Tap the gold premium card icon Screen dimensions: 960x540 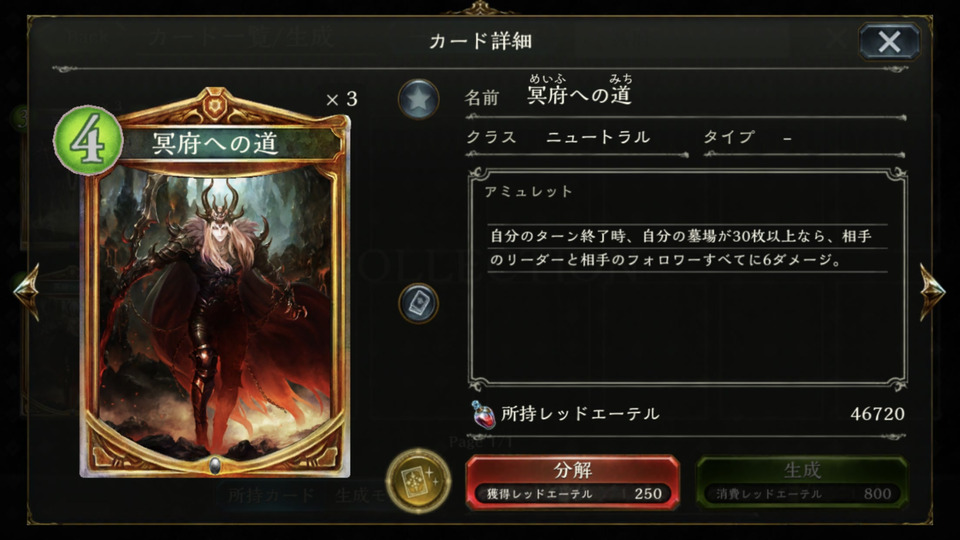tap(419, 481)
